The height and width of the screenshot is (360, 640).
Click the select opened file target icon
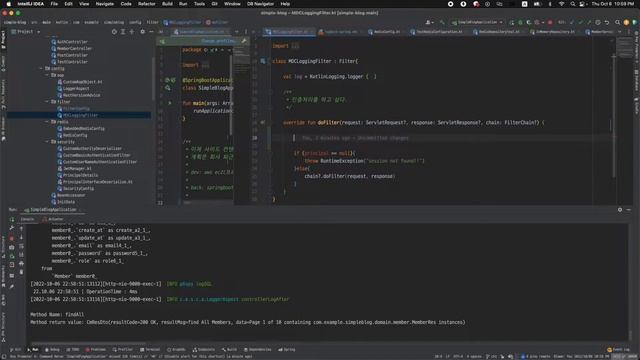tap(114, 31)
